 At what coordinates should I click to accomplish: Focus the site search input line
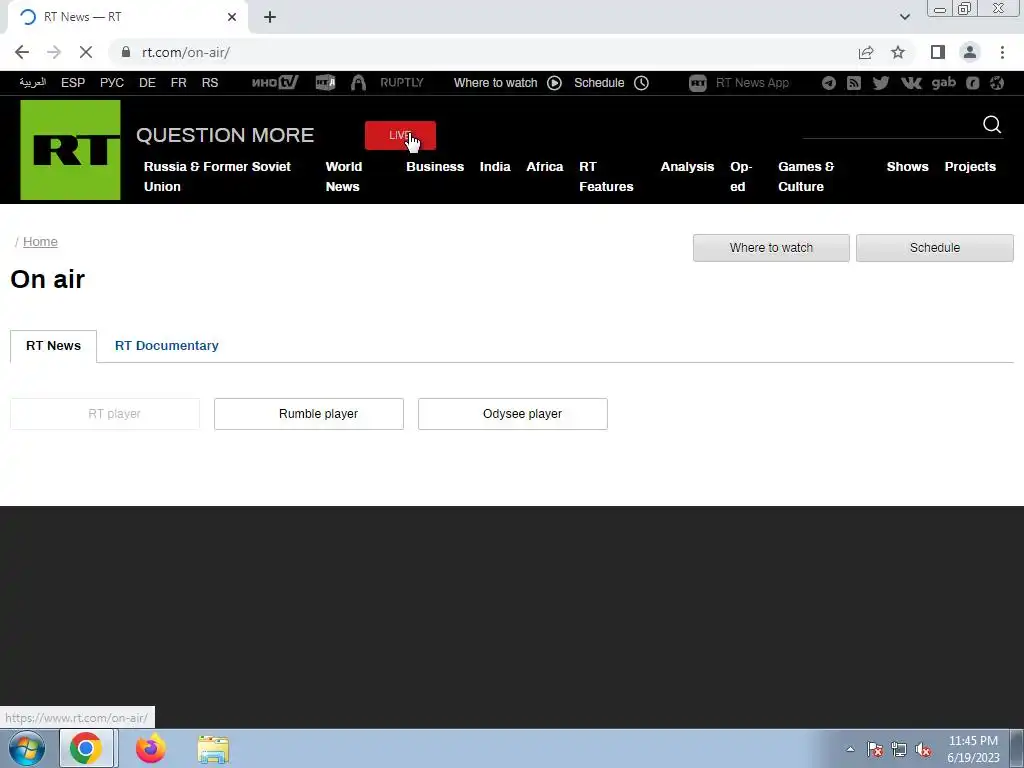coord(890,126)
